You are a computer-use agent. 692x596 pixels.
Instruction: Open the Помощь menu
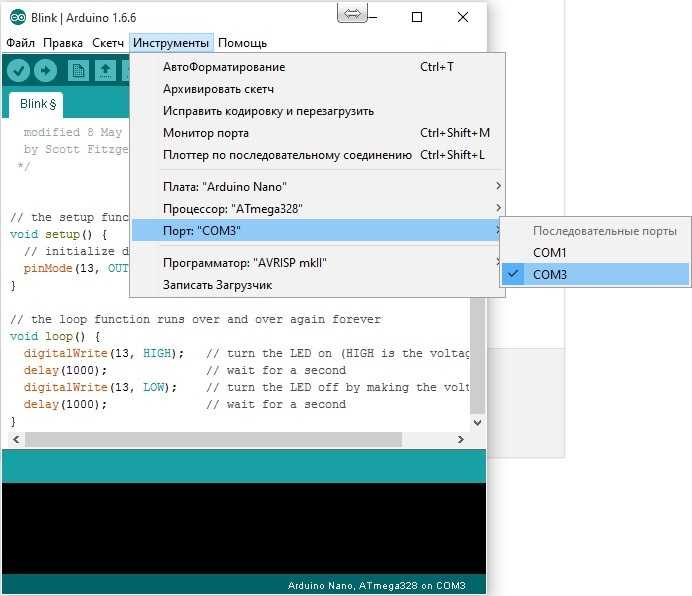242,43
